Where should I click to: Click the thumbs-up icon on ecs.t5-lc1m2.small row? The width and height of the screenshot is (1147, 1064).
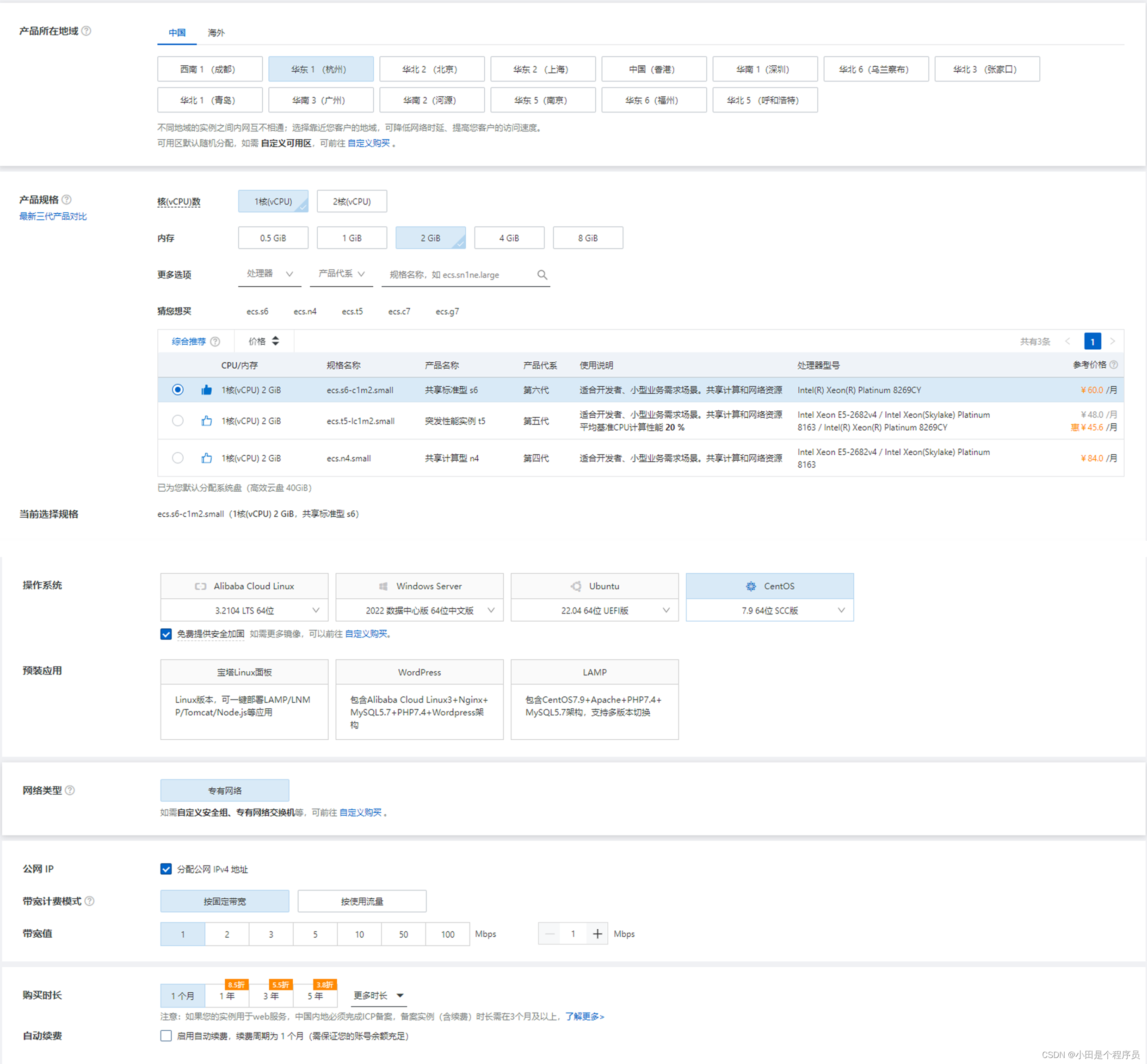pyautogui.click(x=207, y=421)
